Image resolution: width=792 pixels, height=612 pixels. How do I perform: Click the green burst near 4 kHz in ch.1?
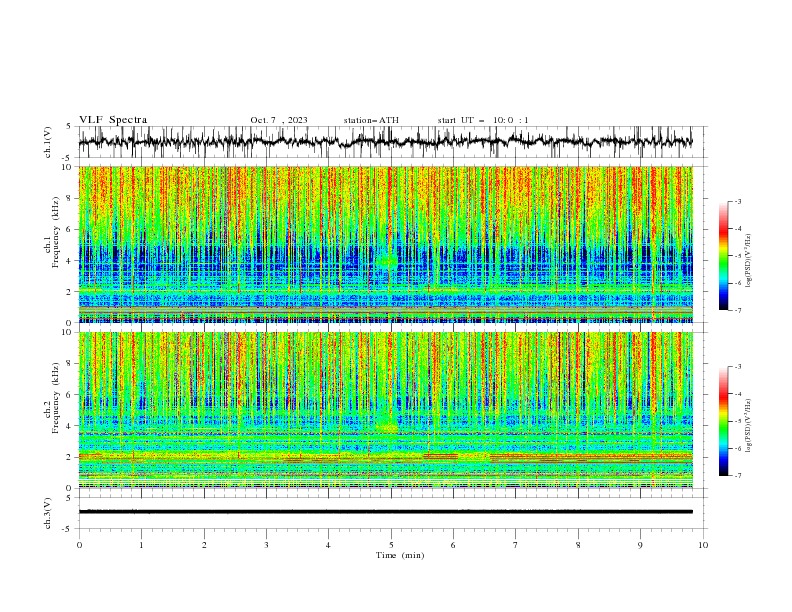click(x=387, y=260)
